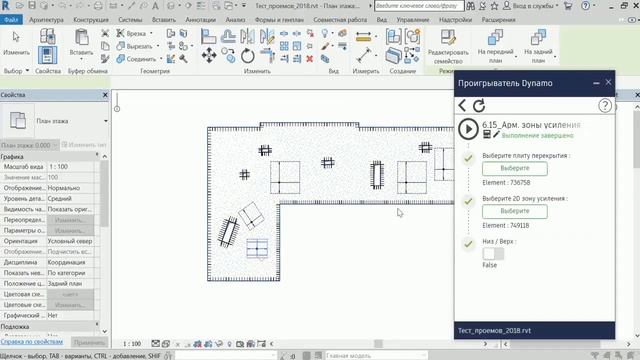
Task: Click the Paste (Вставить) clipboard icon
Action: pos(82,38)
